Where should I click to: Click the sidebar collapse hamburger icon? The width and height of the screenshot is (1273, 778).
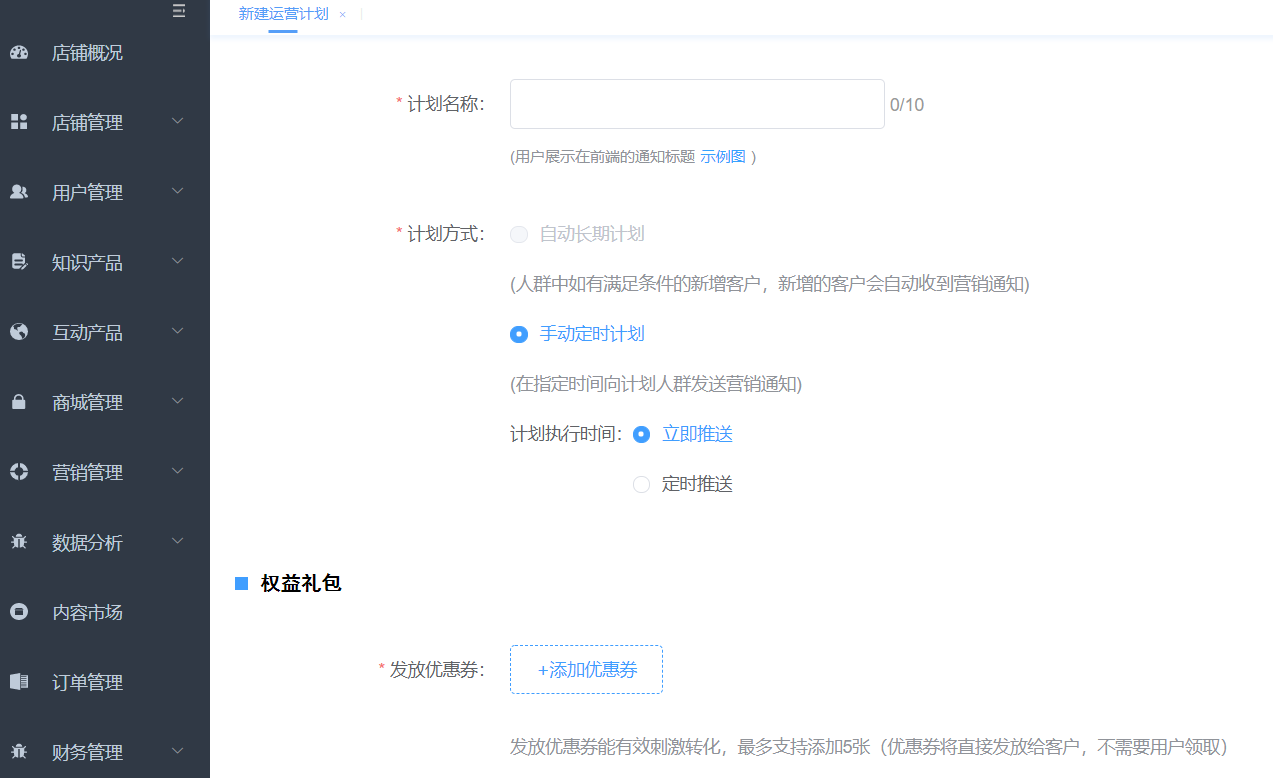(x=179, y=11)
